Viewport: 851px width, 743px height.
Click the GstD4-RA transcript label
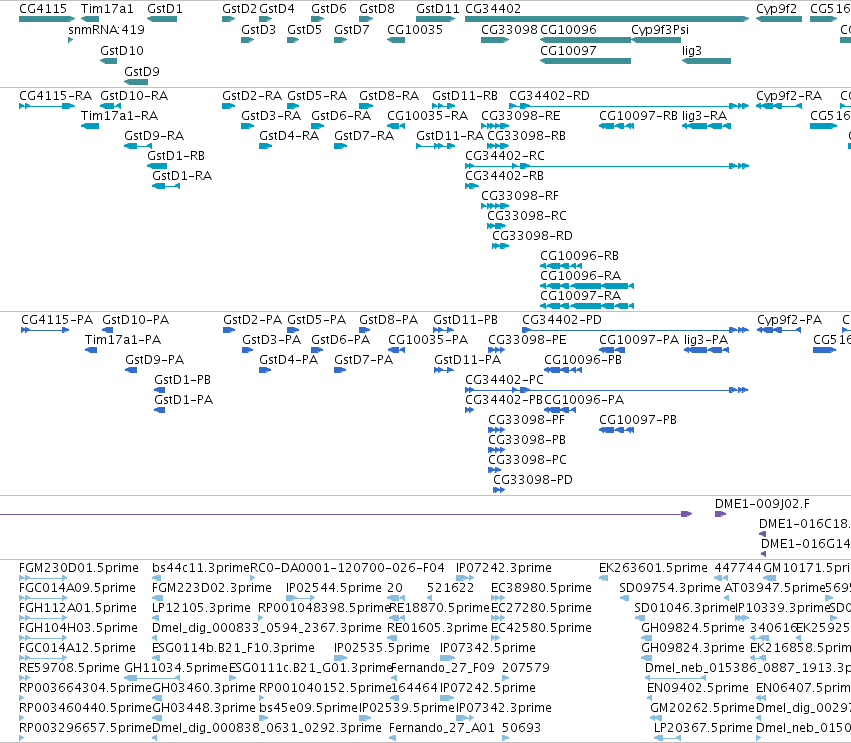[x=289, y=136]
